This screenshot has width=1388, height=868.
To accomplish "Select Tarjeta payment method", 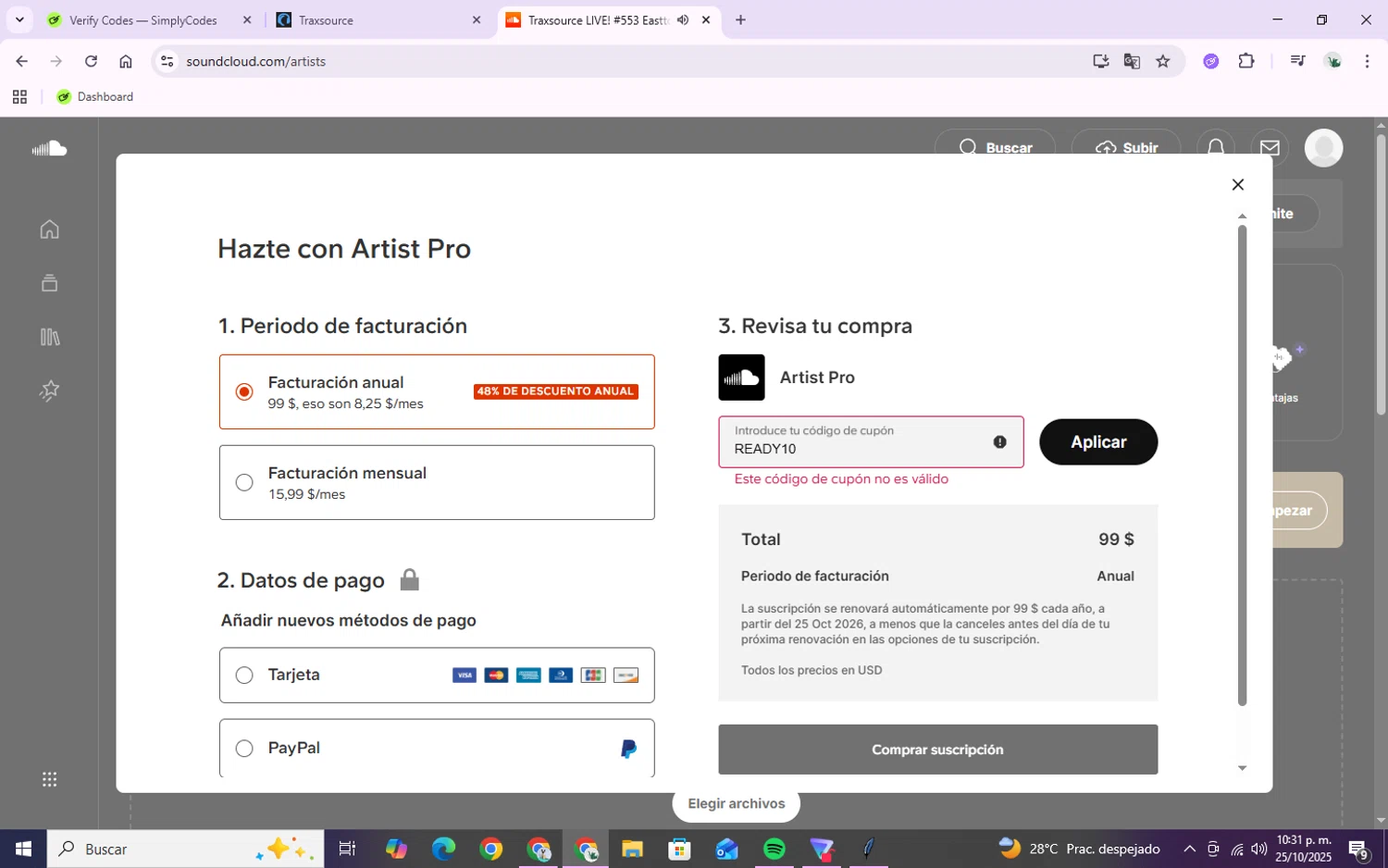I will coord(437,676).
